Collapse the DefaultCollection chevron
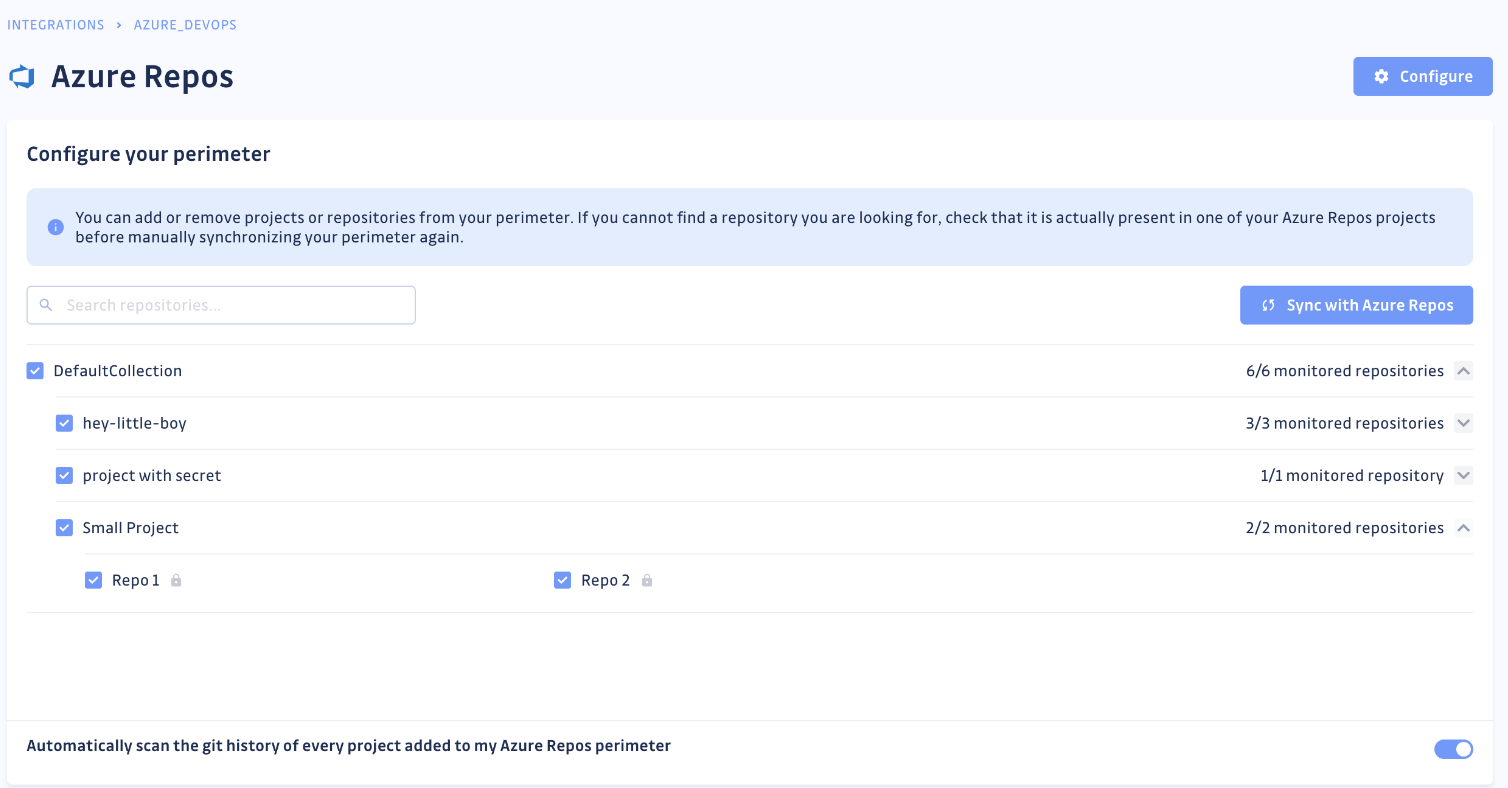The width and height of the screenshot is (1508, 788). point(1463,371)
